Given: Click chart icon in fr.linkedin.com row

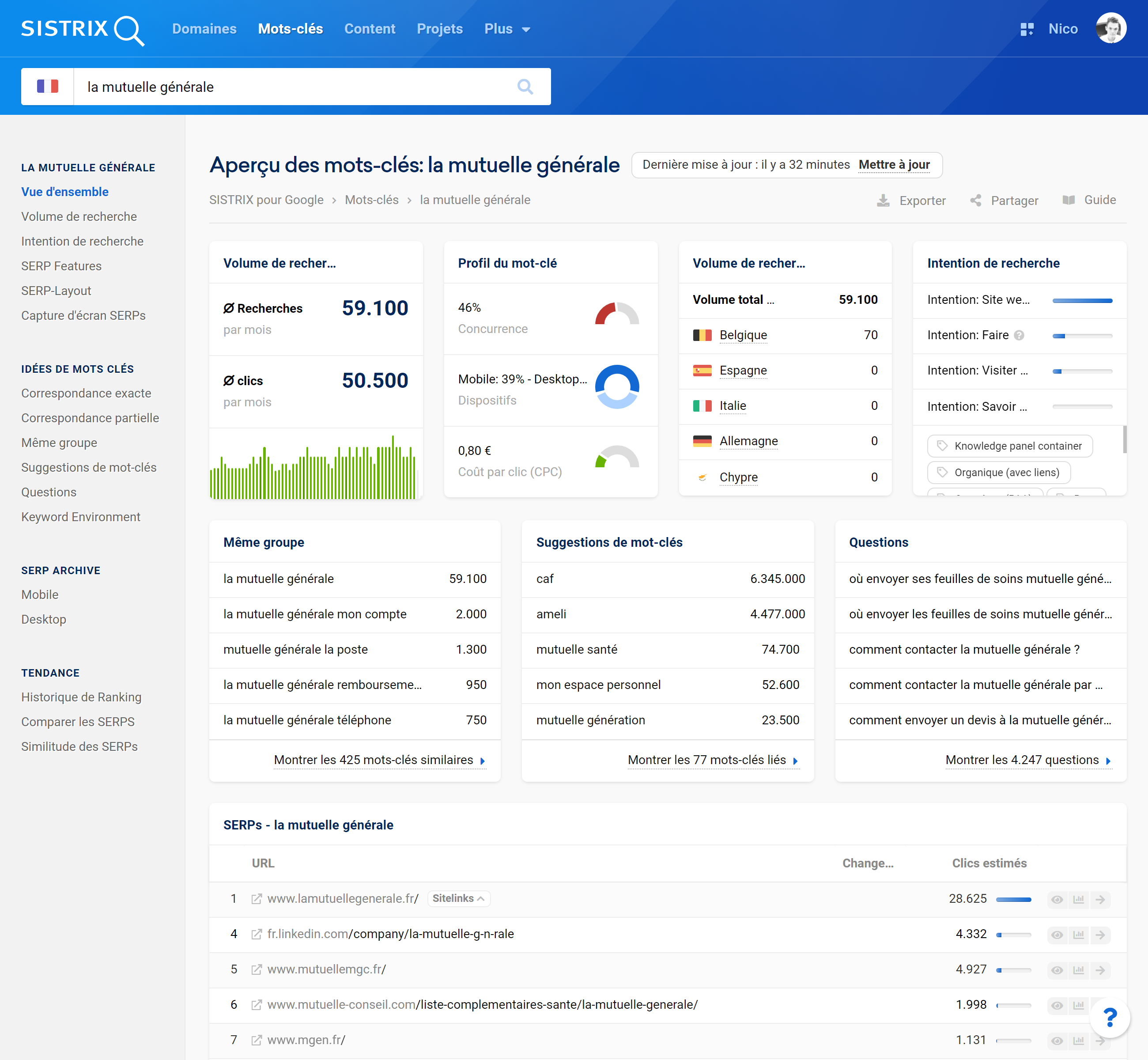Looking at the screenshot, I should pyautogui.click(x=1079, y=935).
